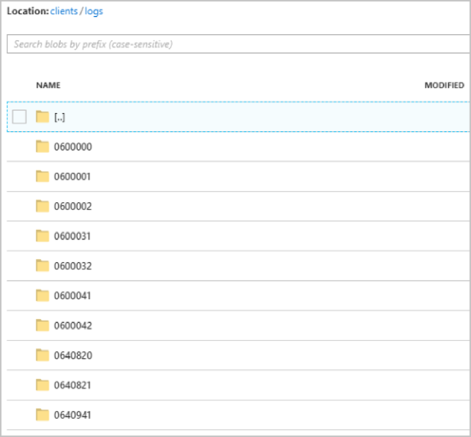This screenshot has height=437, width=471.
Task: Click the folder icon next to 0600032
Action: point(42,266)
